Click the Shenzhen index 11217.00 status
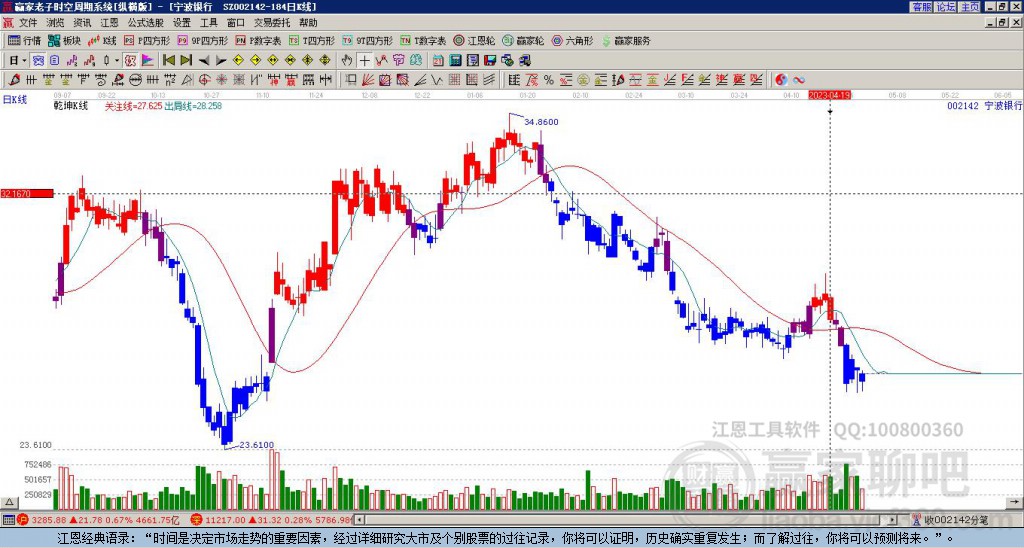 pyautogui.click(x=273, y=520)
